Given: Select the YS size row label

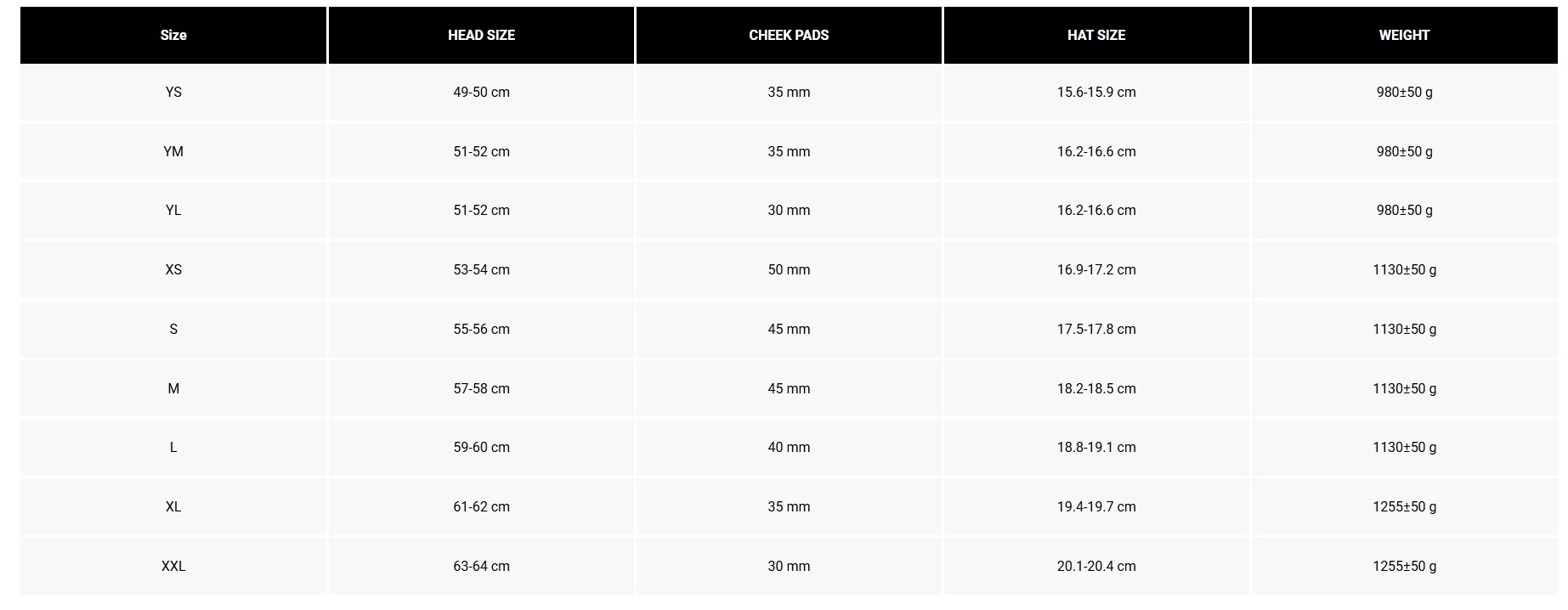Looking at the screenshot, I should [173, 92].
